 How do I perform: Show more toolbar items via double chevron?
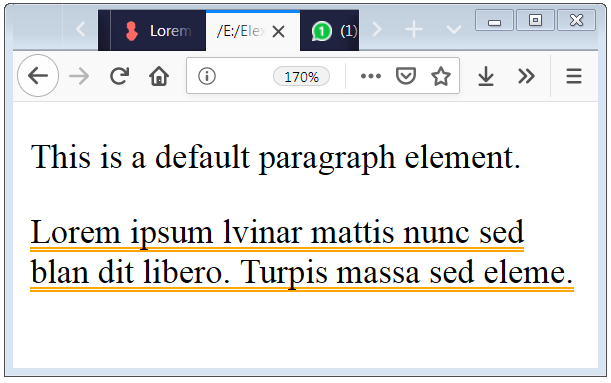pos(526,76)
